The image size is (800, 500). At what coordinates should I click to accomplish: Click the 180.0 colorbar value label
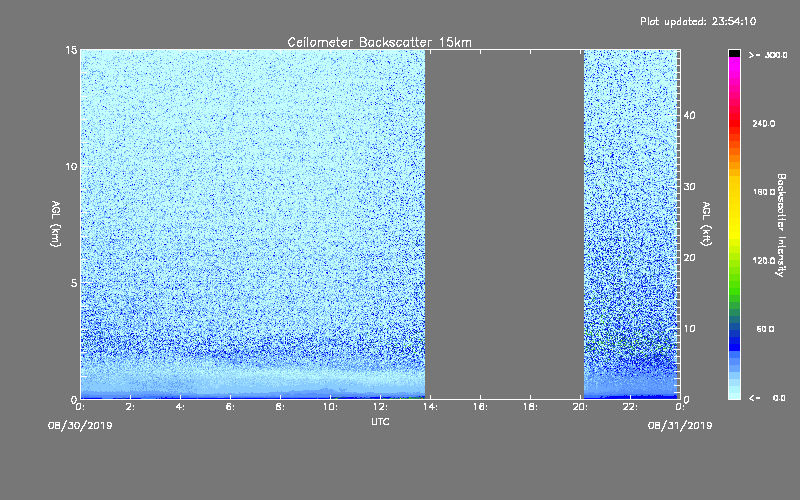pos(764,192)
